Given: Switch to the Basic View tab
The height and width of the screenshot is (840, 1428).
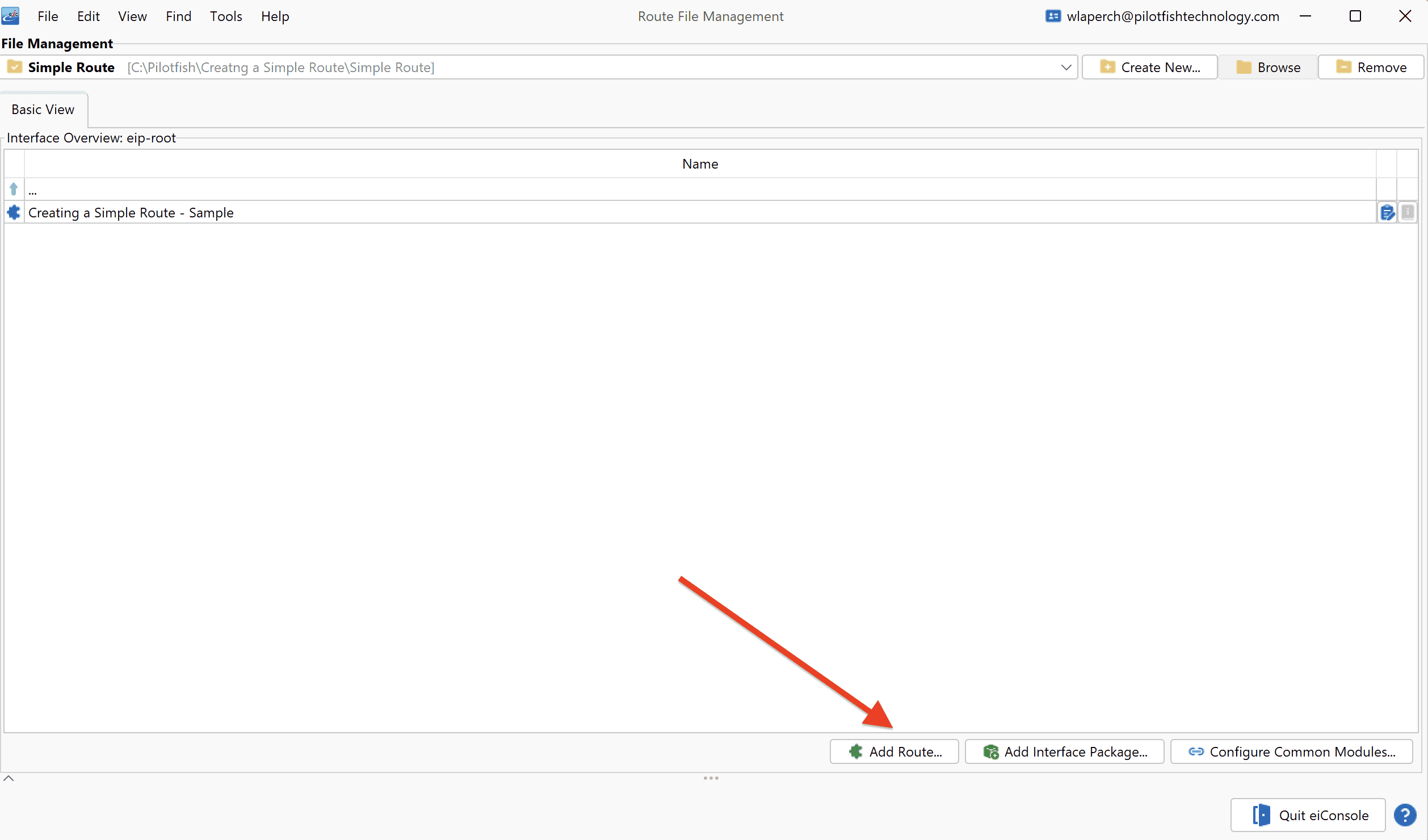Looking at the screenshot, I should point(43,110).
